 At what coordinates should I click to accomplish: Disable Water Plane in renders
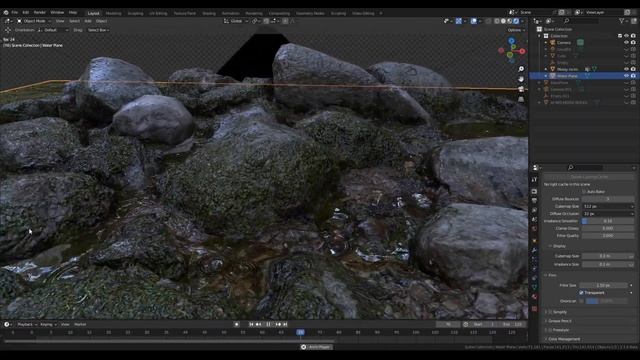pyautogui.click(x=633, y=76)
